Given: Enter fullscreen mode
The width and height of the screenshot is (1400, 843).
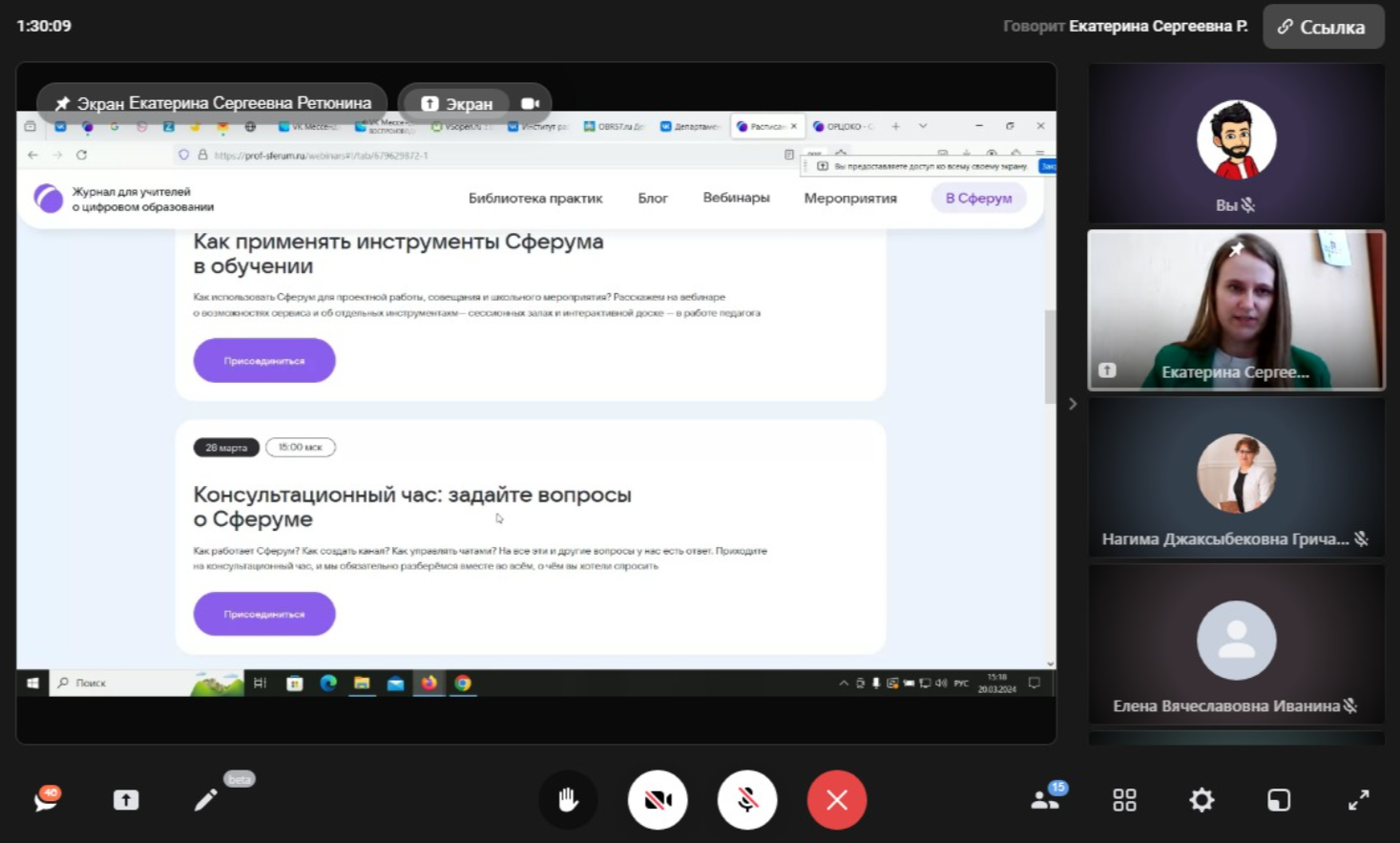Looking at the screenshot, I should pos(1358,800).
